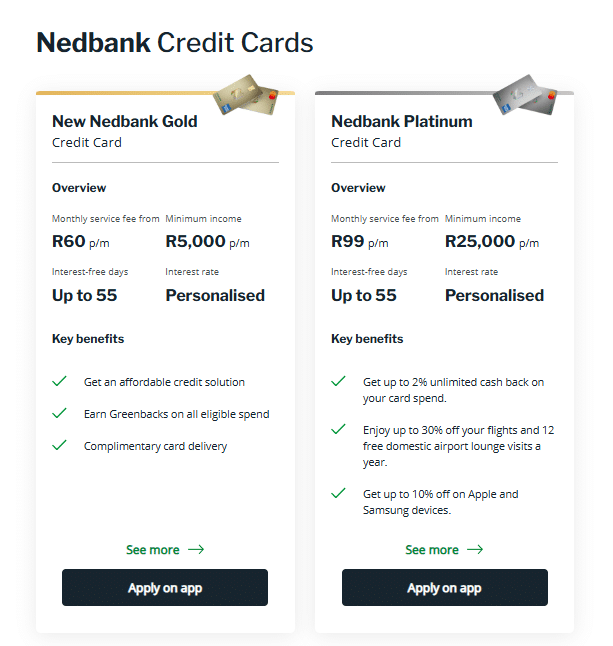Click the Nedbank Credit Cards heading

(x=175, y=43)
